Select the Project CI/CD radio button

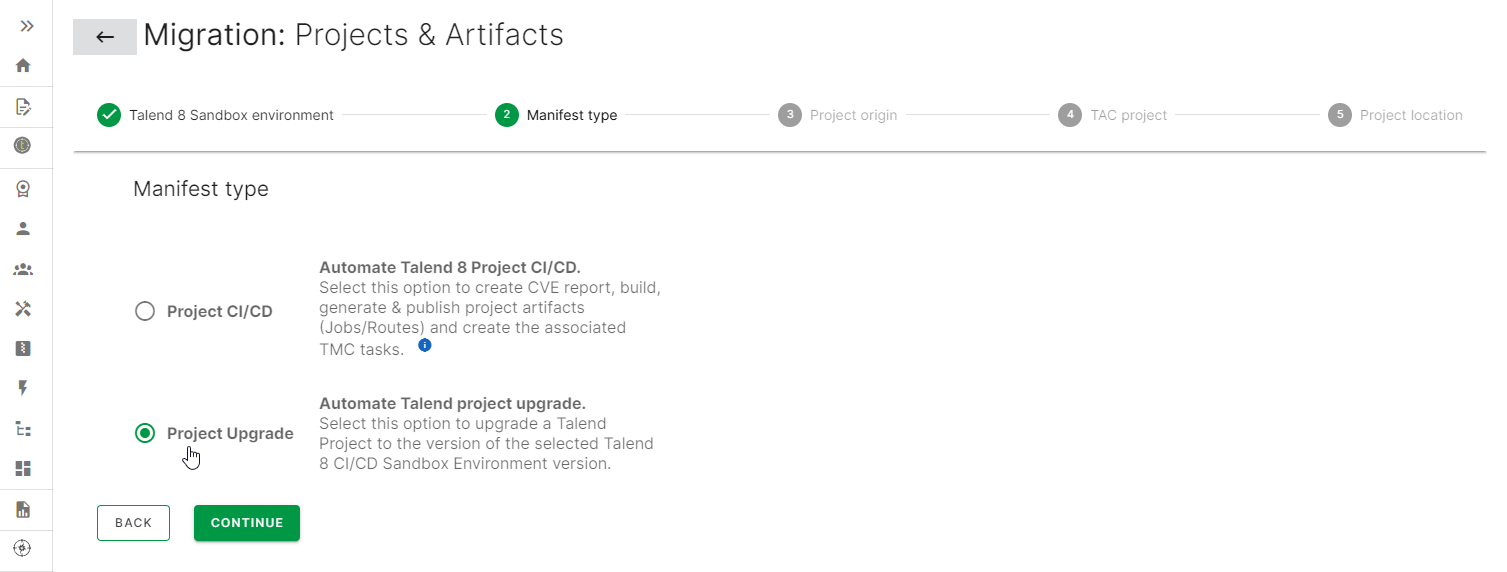(x=145, y=311)
